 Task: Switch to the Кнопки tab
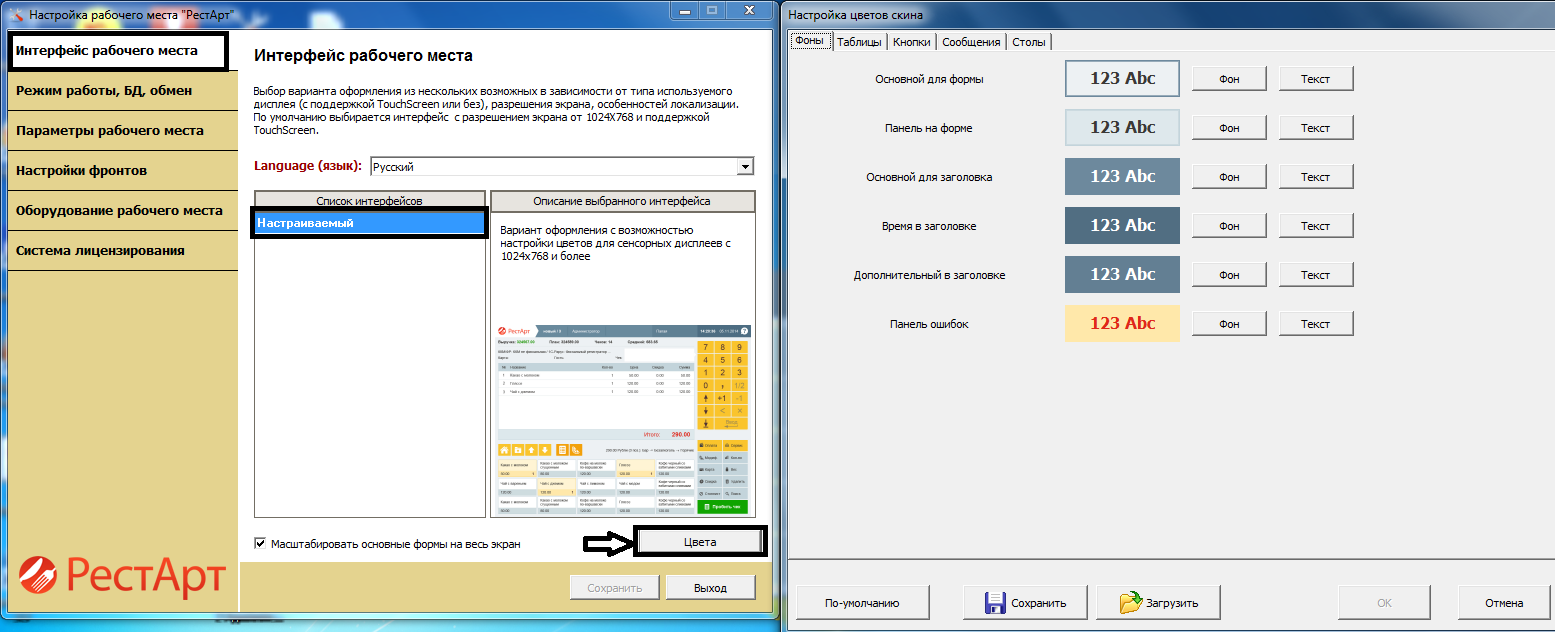pyautogui.click(x=912, y=42)
